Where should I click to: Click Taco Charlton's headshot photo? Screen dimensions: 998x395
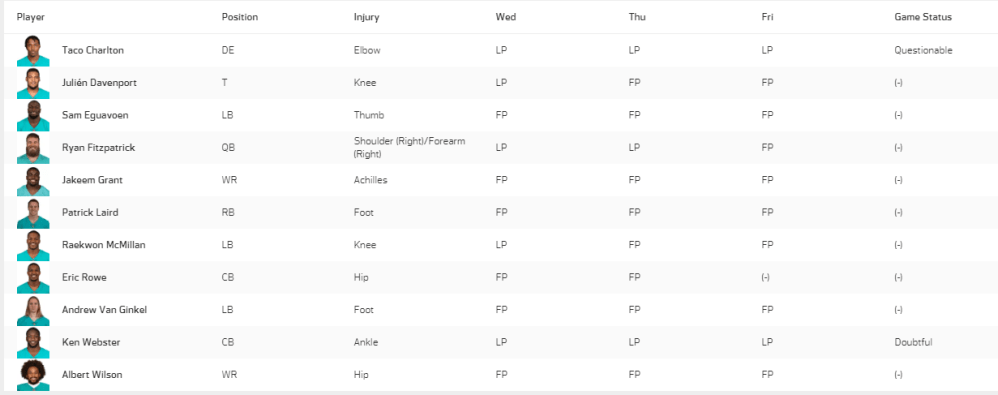click(33, 50)
